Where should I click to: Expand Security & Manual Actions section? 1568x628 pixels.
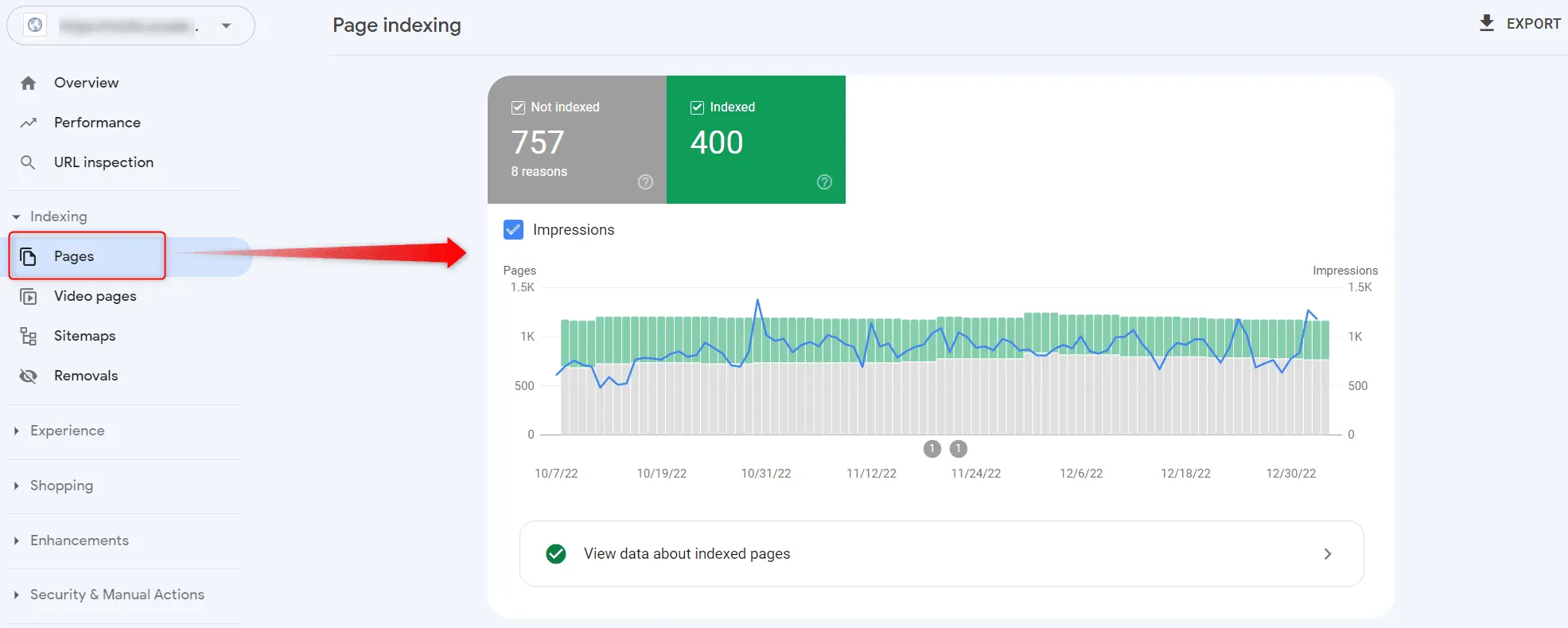pos(16,595)
